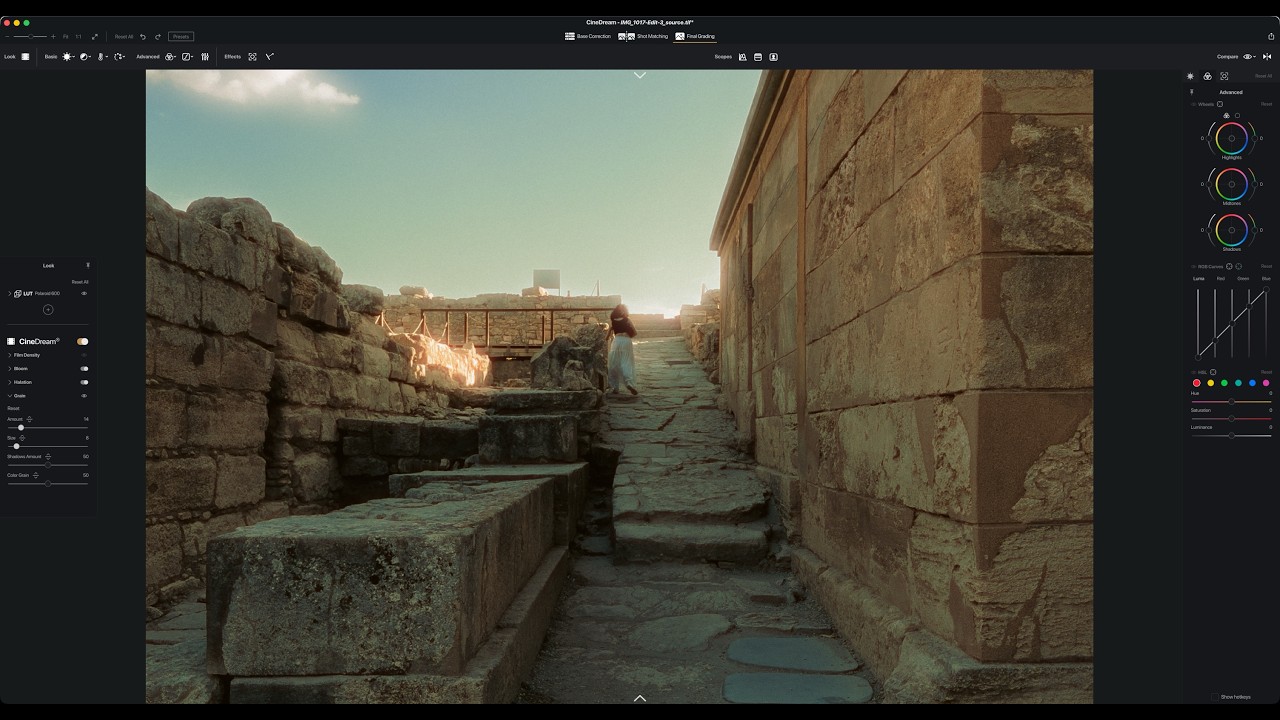
Task: Collapse the top panel chevron above image
Action: 640,75
